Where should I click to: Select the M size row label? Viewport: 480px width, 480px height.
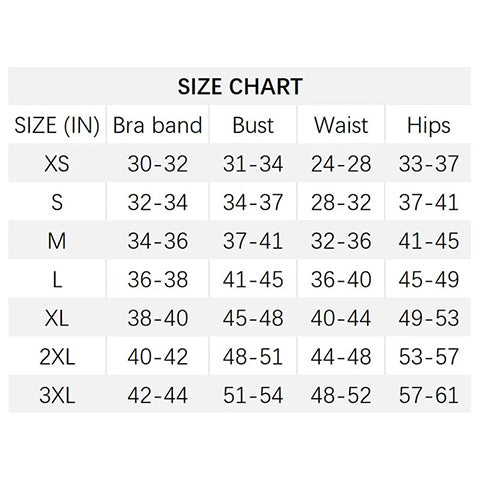point(57,241)
